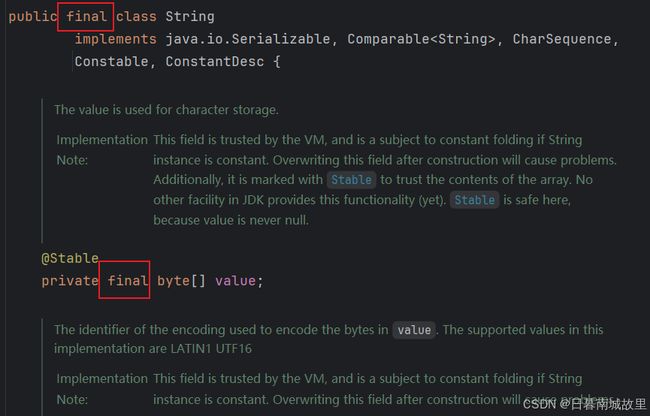Screen dimensions: 650x416
Task: Click the final keyword in the class declaration
Action: tap(86, 17)
